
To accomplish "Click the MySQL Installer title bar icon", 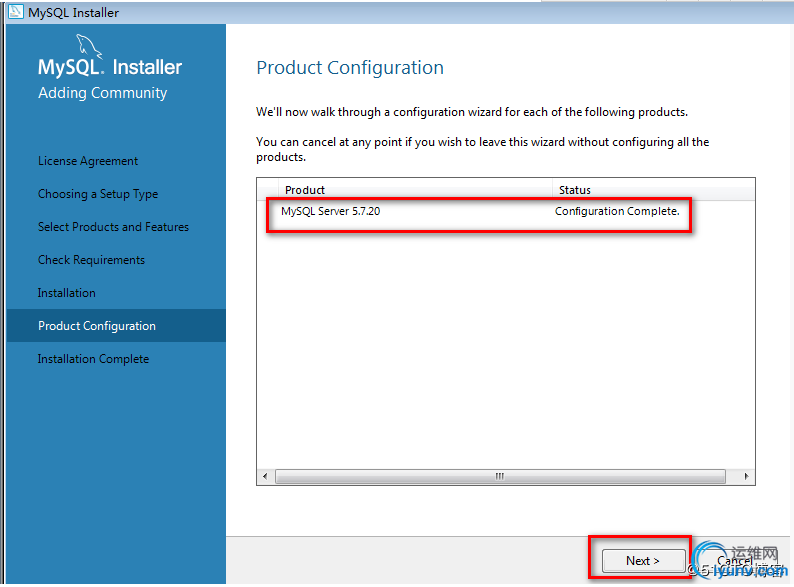I will 13,12.
